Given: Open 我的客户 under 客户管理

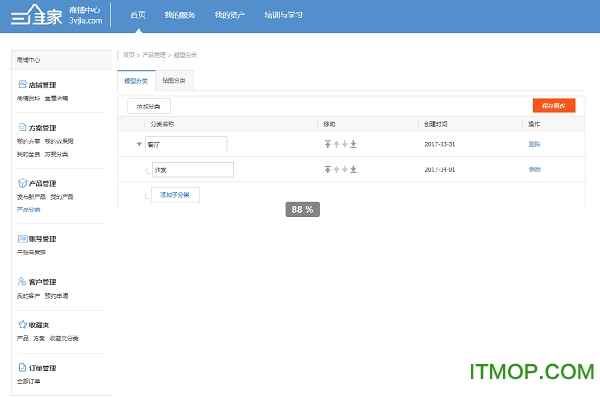Looking at the screenshot, I should point(28,296).
